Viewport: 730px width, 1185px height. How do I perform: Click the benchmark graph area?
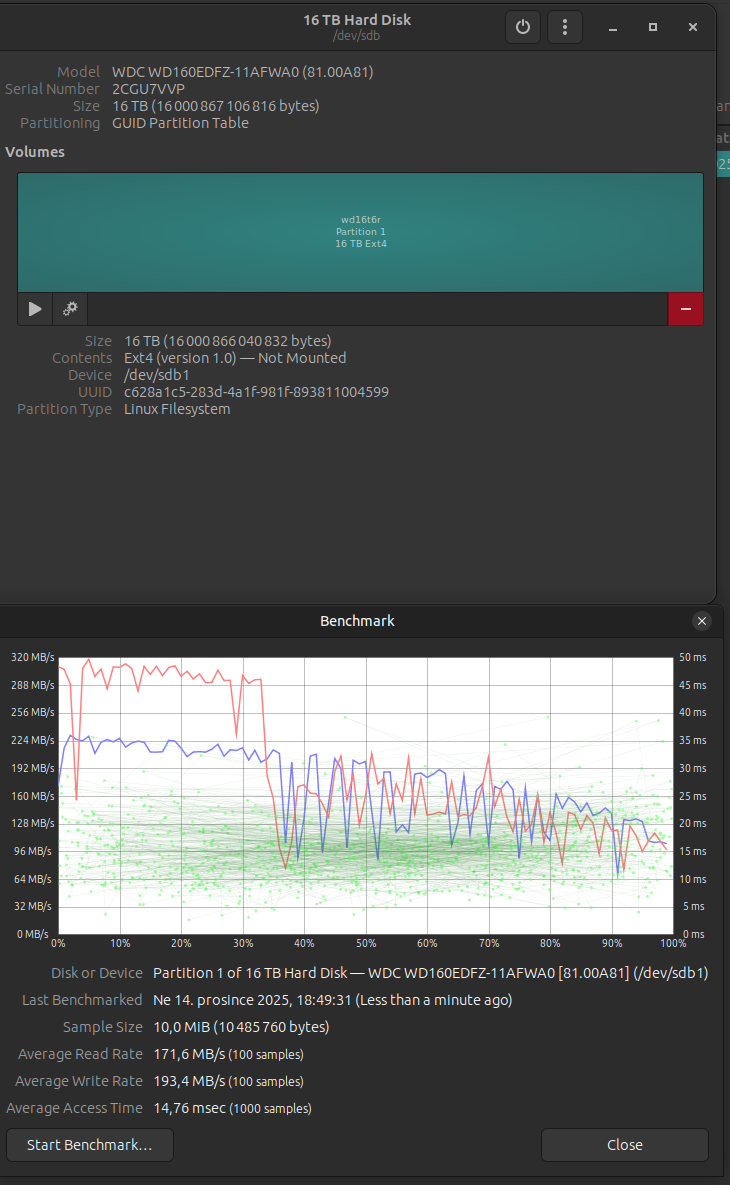(x=366, y=796)
